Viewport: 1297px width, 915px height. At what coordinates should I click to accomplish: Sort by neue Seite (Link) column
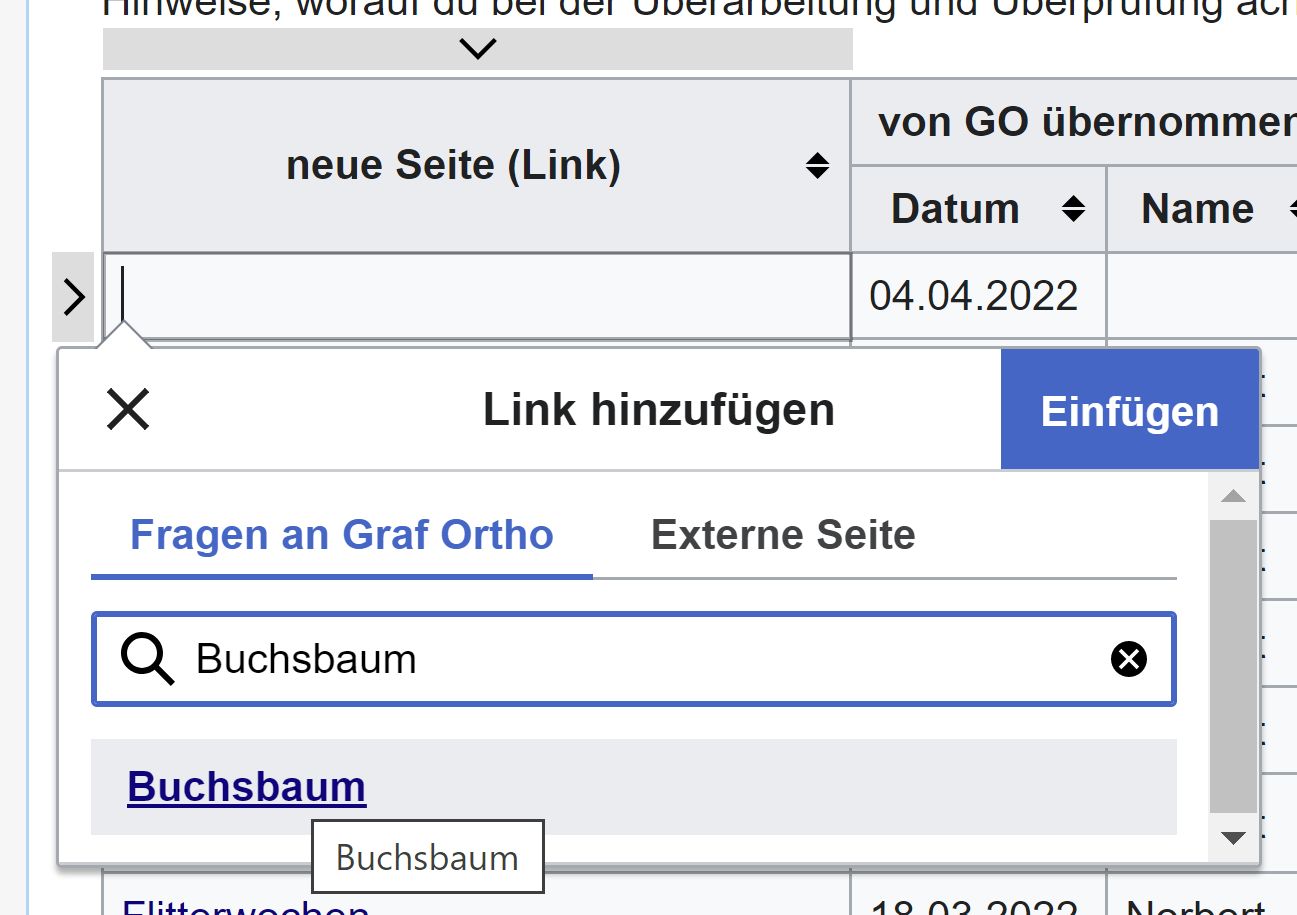(x=817, y=166)
